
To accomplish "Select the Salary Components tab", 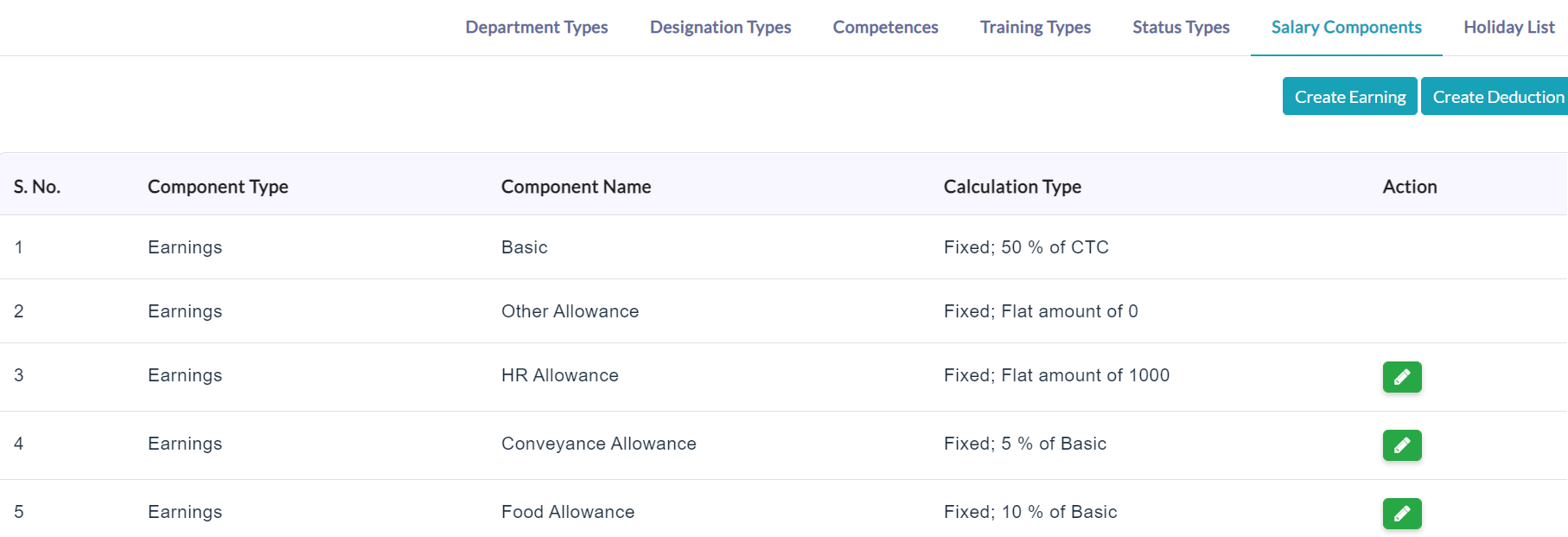I will (x=1347, y=28).
